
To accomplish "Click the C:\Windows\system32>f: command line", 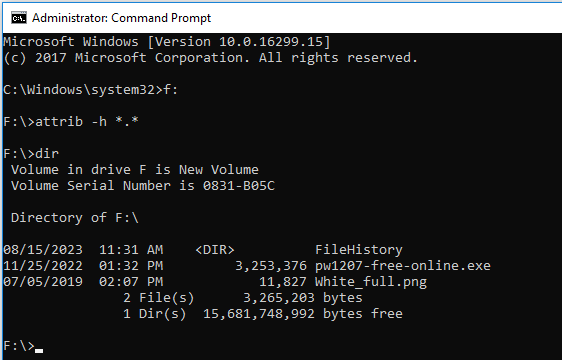I will pos(91,90).
